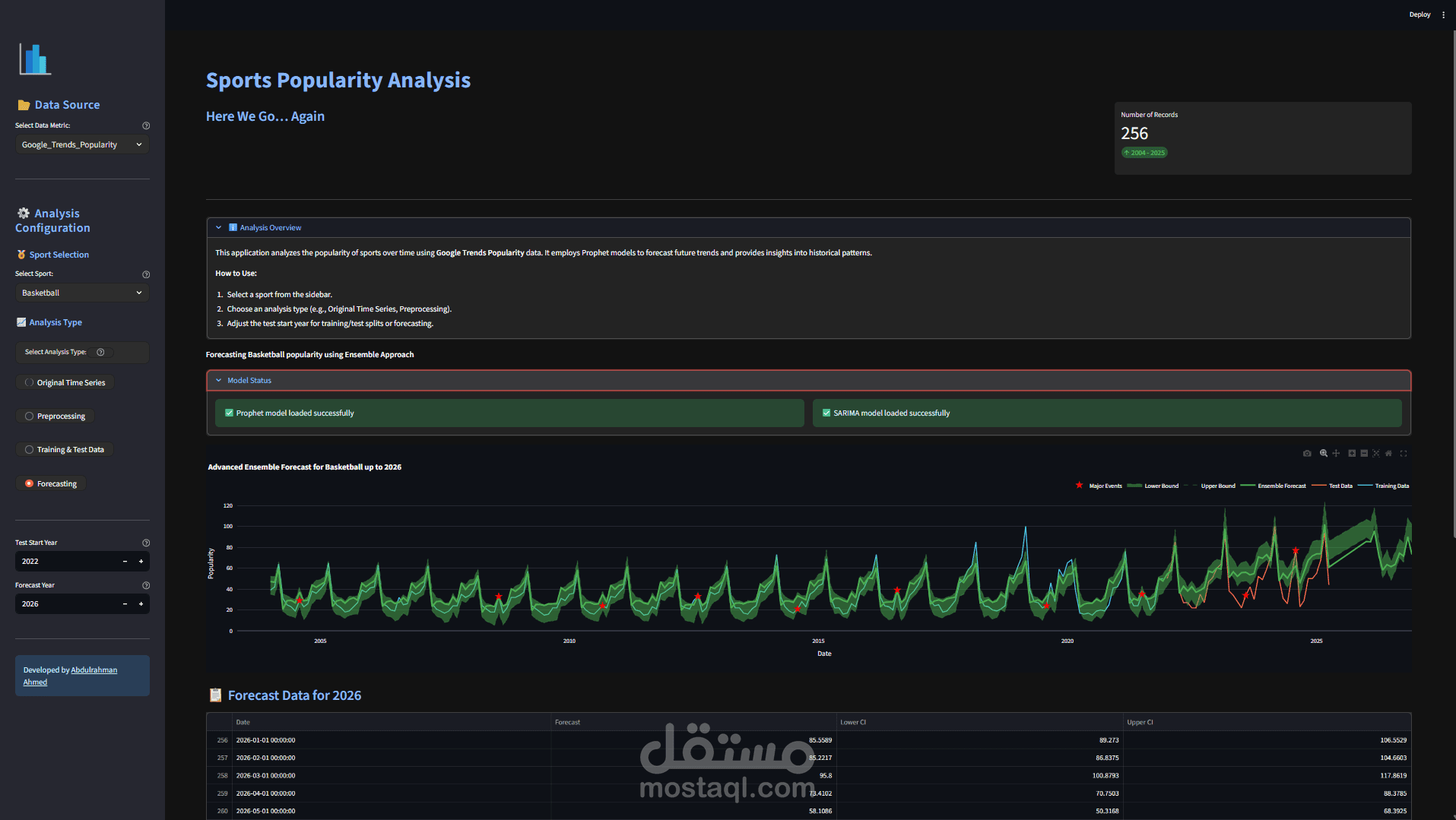Click the Upper CI cell 106.5529
The height and width of the screenshot is (820, 1456).
point(1267,740)
